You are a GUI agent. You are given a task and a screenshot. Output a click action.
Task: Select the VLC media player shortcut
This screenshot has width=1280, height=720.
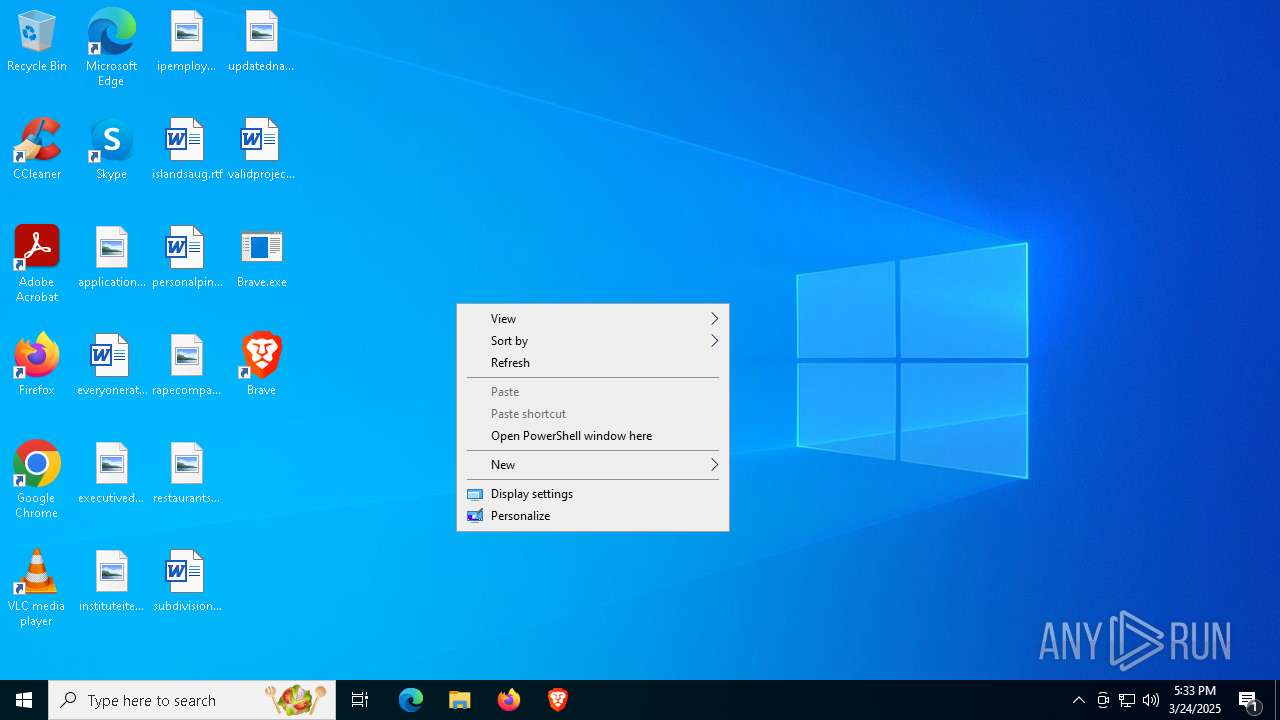point(37,588)
